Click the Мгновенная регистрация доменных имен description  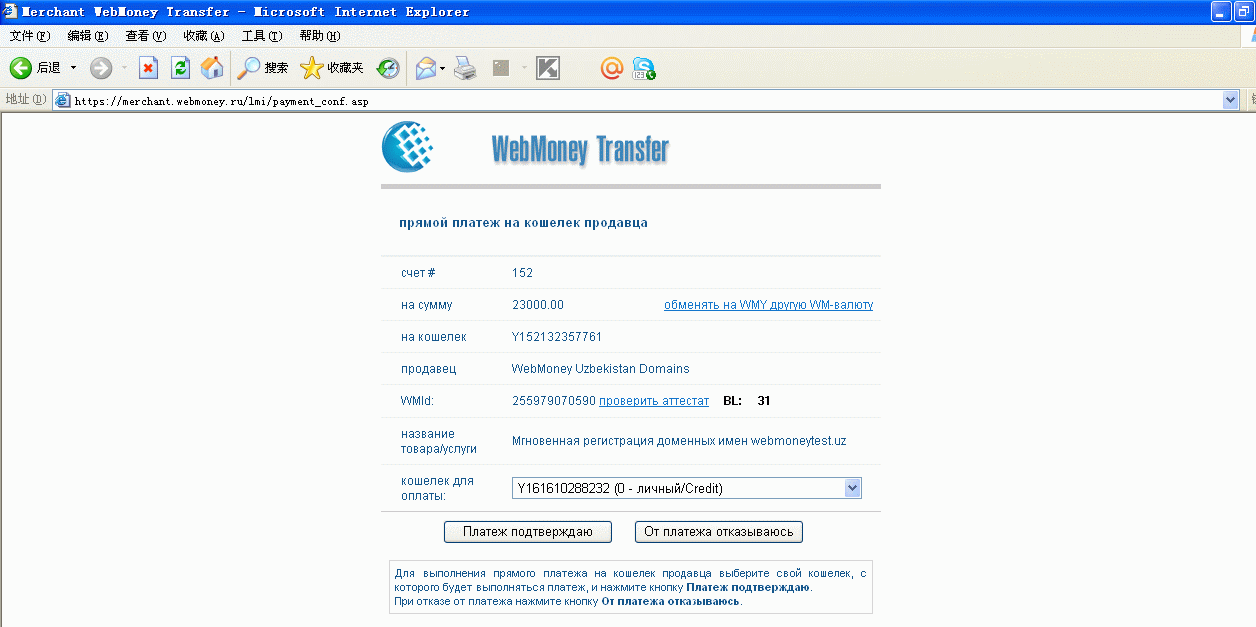[679, 441]
